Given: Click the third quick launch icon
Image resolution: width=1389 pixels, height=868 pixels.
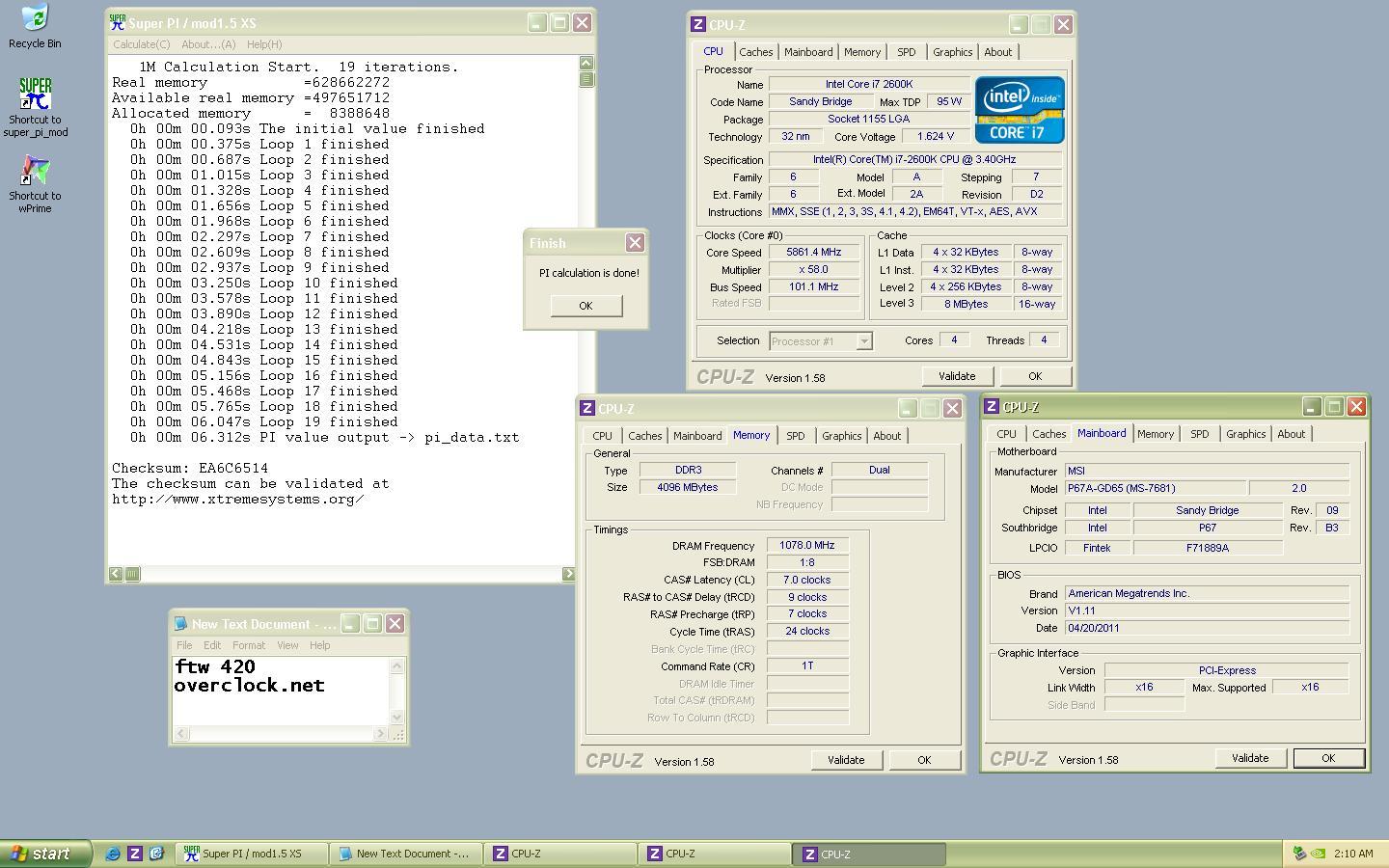Looking at the screenshot, I should click(156, 854).
